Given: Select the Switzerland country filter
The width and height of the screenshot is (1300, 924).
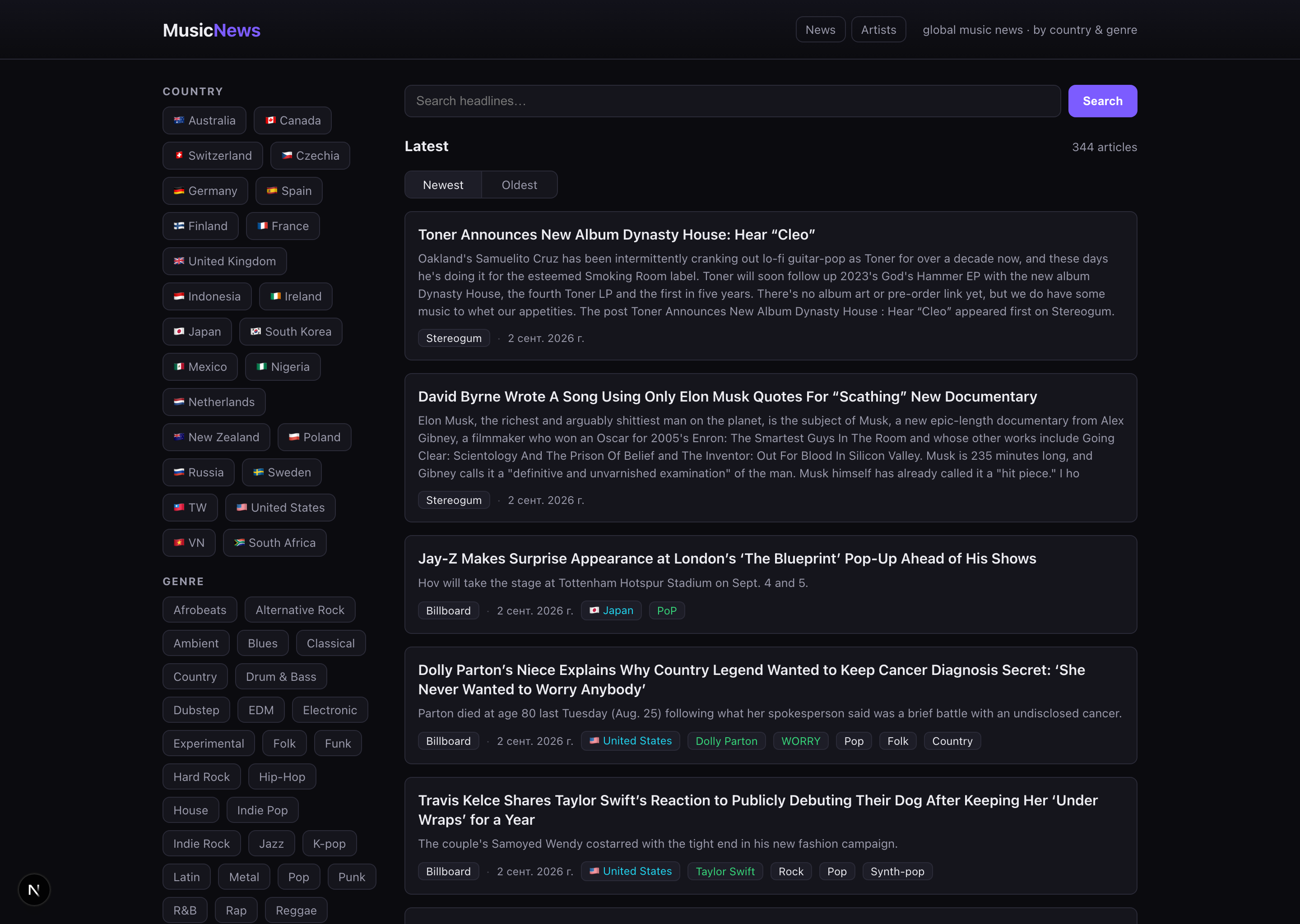Looking at the screenshot, I should pyautogui.click(x=213, y=156).
